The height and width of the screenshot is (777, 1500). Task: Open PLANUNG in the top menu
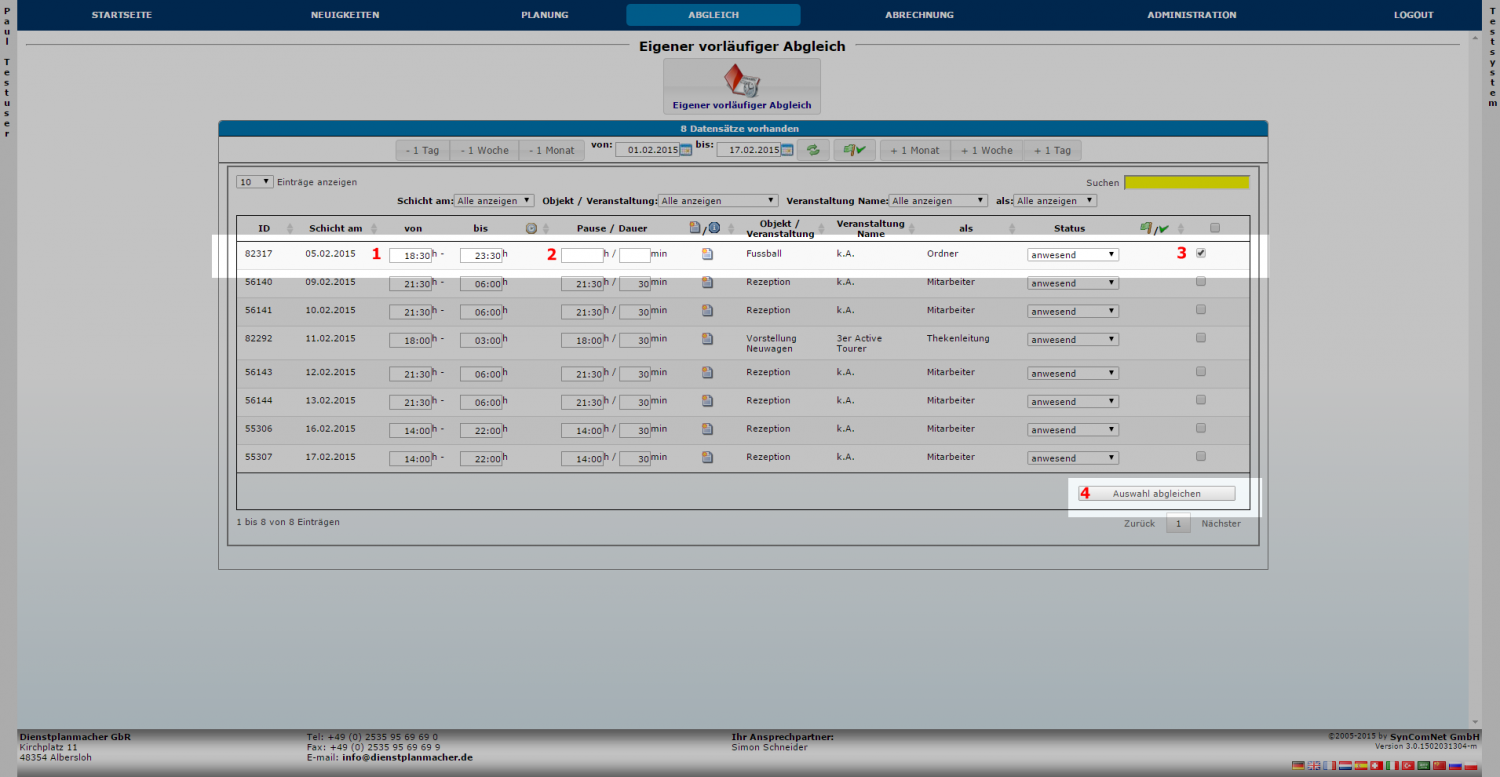(544, 15)
